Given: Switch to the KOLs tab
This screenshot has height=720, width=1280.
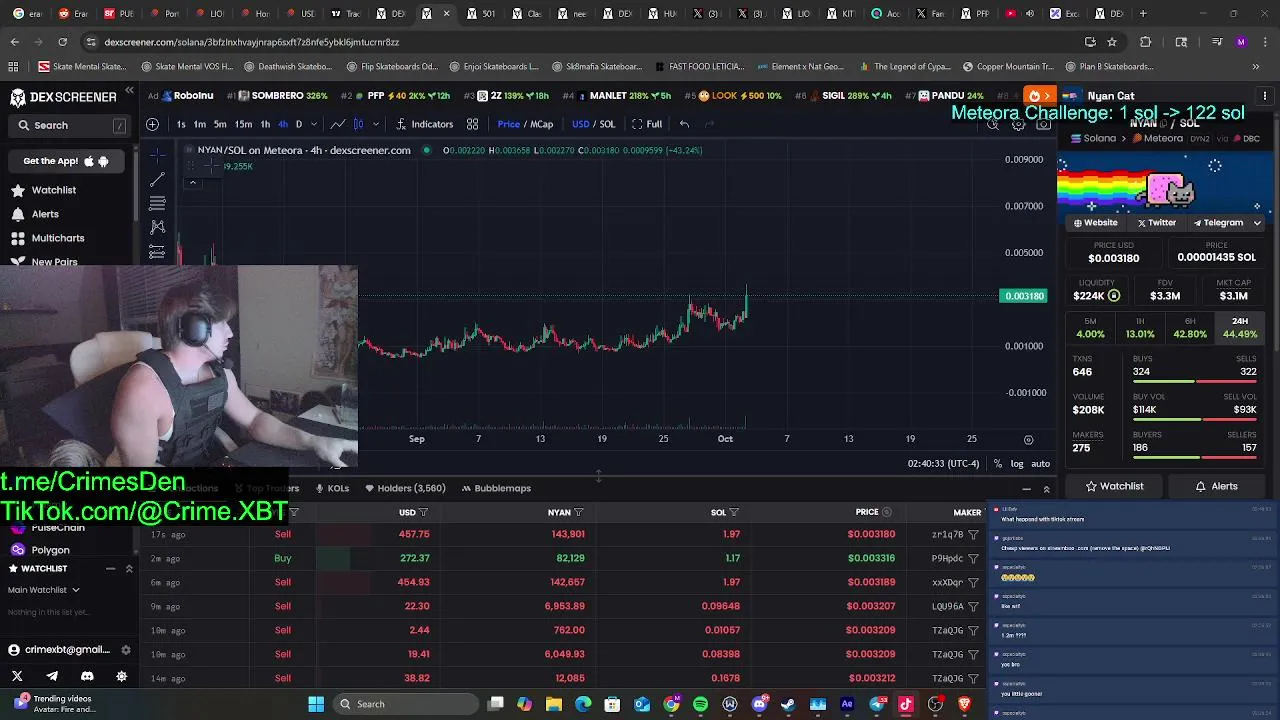Looking at the screenshot, I should [x=332, y=488].
